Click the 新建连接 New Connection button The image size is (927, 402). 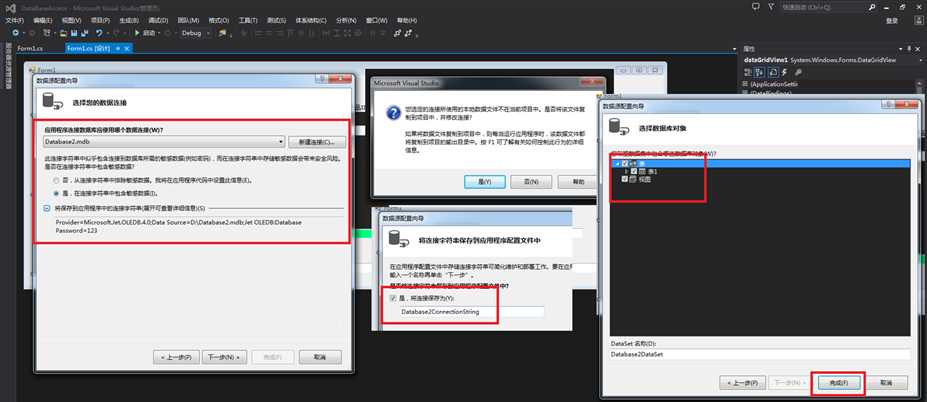(317, 142)
